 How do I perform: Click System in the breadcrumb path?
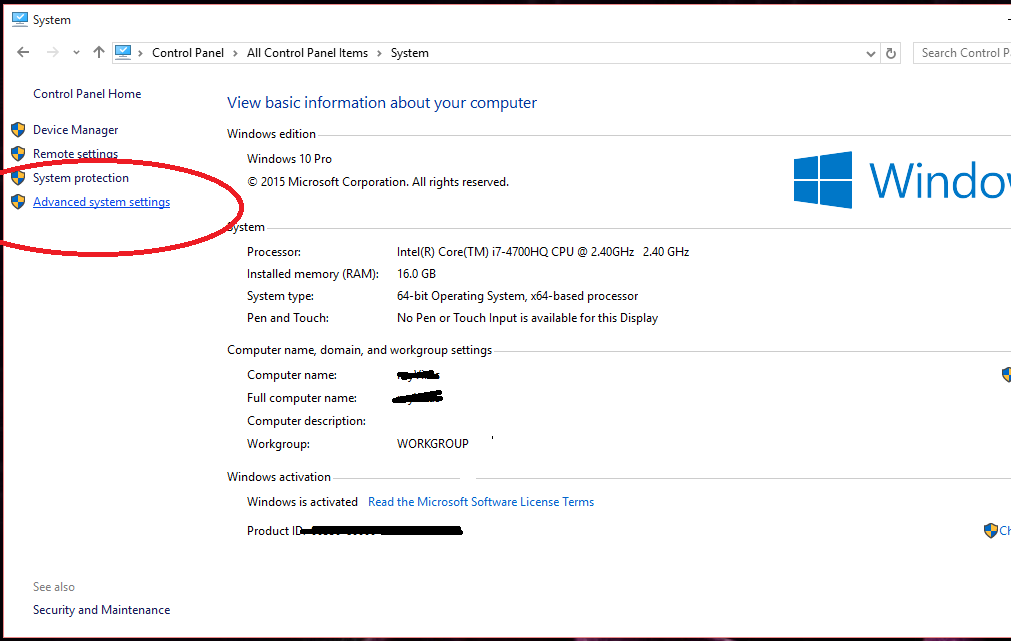pyautogui.click(x=410, y=53)
